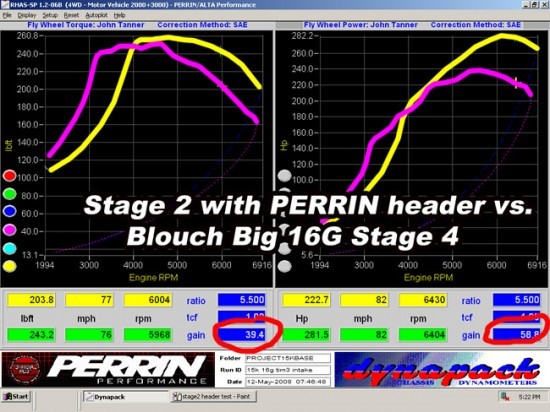Open the Display menu
Image resolution: width=550 pixels, height=412 pixels.
[27, 15]
